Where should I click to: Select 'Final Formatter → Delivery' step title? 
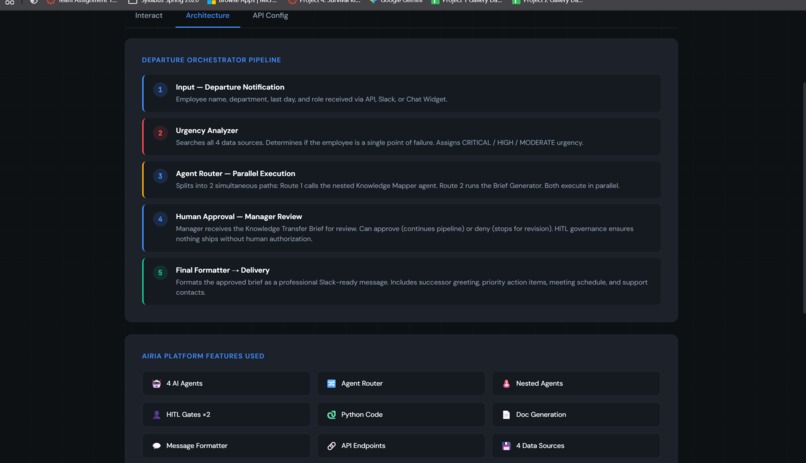click(x=223, y=270)
